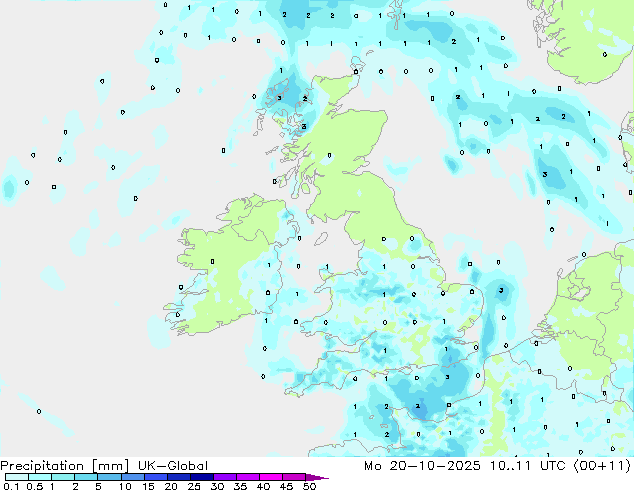Image resolution: width=634 pixels, height=490 pixels.
Task: Select the legend swatch between 15 and 20
Action: tap(155, 477)
